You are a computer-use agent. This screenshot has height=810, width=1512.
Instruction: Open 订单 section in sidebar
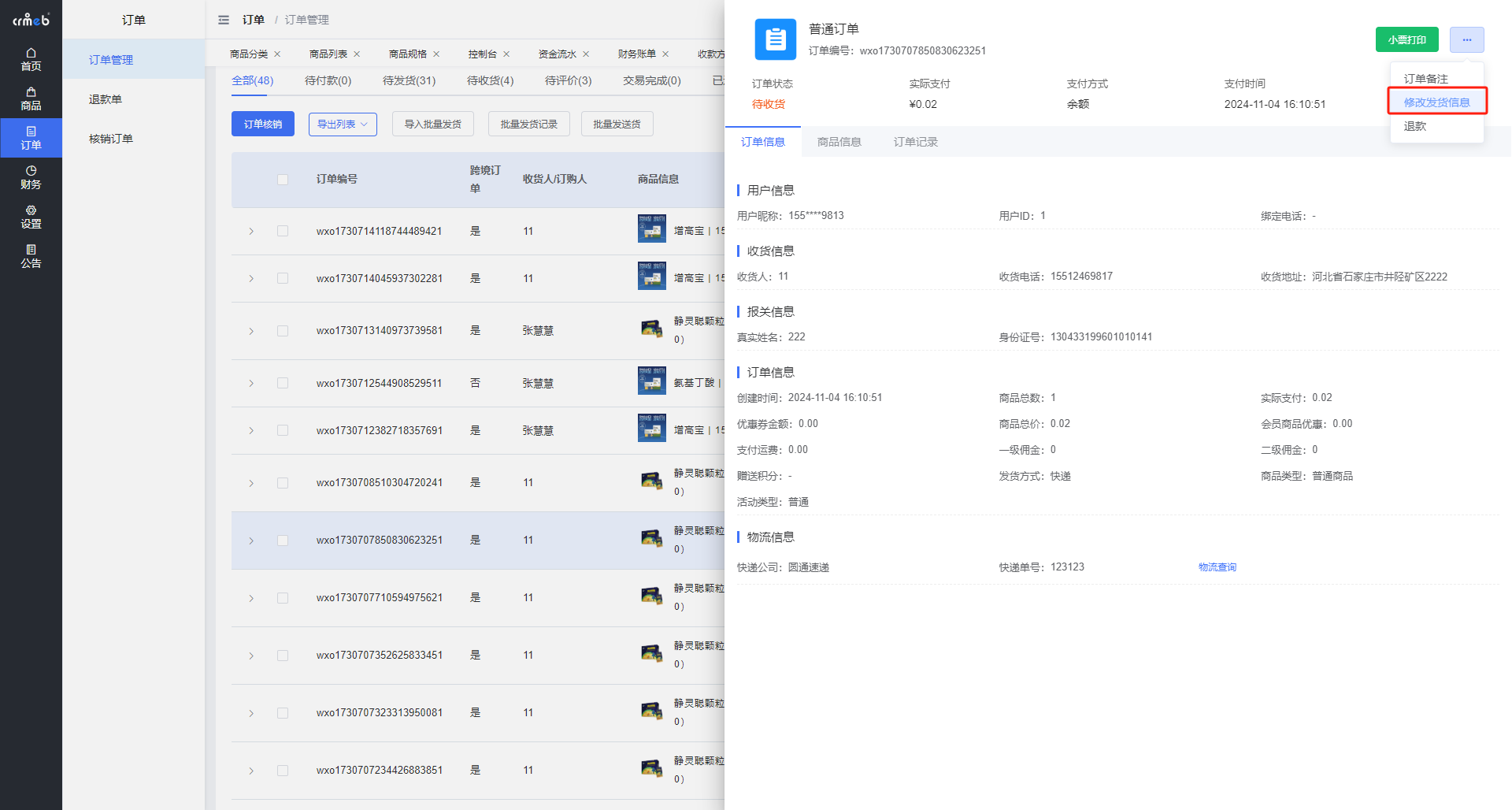[31, 138]
